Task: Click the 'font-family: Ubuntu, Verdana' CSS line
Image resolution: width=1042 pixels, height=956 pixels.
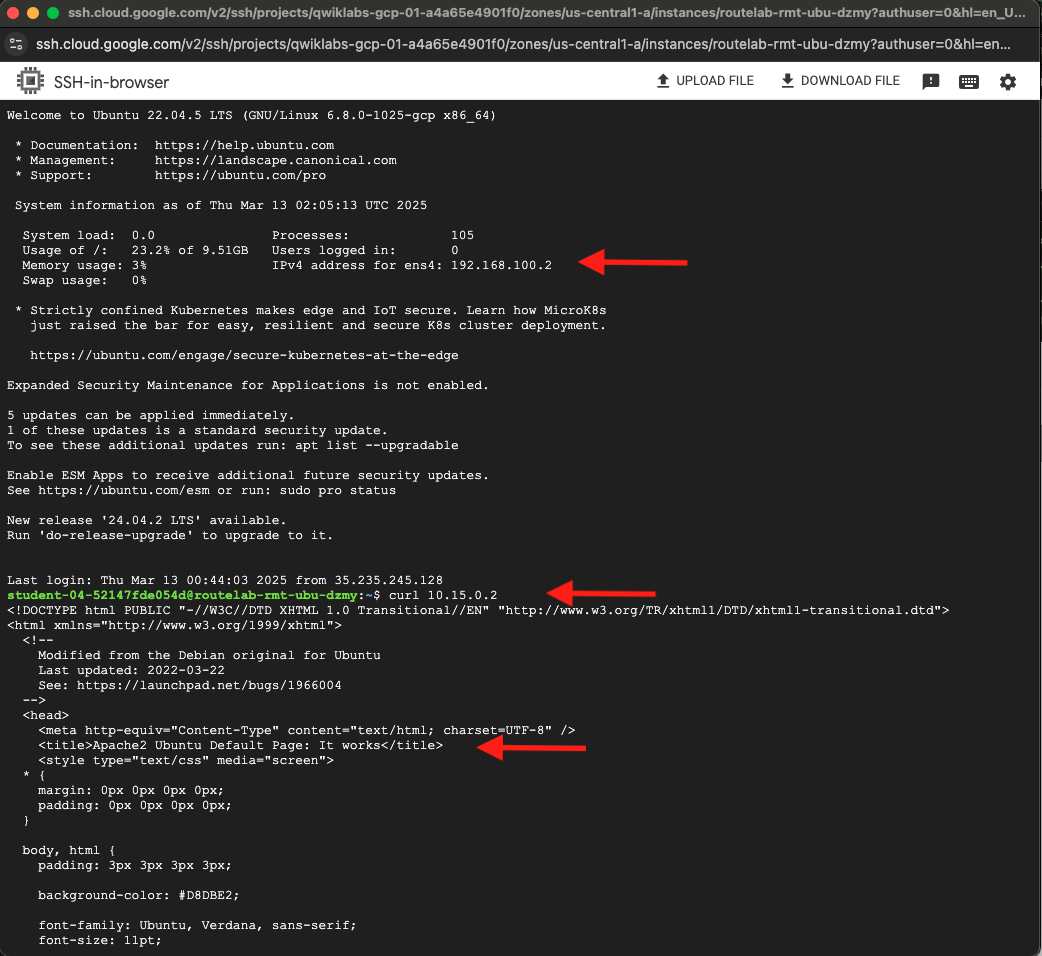Action: pyautogui.click(x=197, y=925)
